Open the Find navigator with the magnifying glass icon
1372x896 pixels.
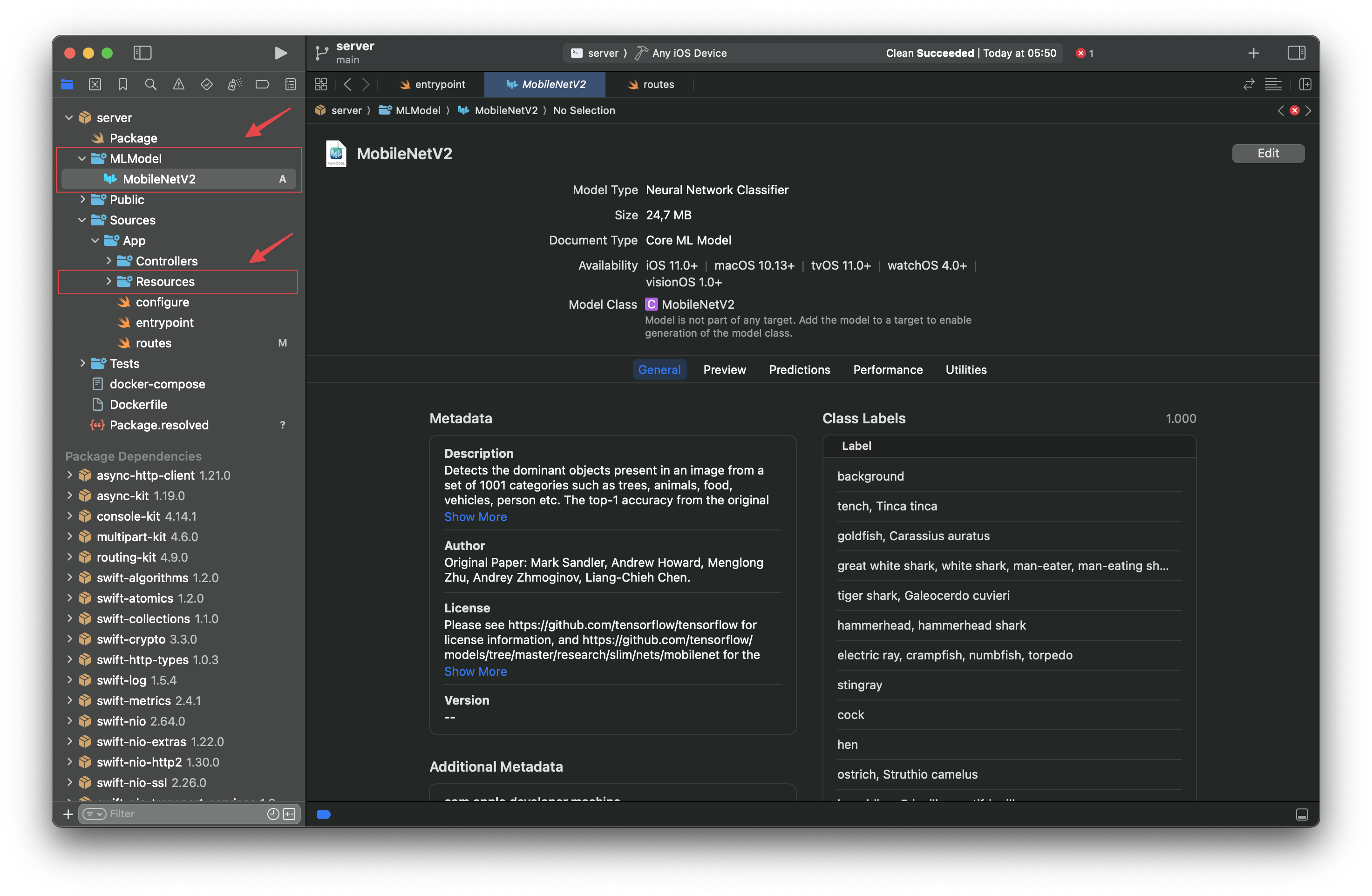point(150,84)
